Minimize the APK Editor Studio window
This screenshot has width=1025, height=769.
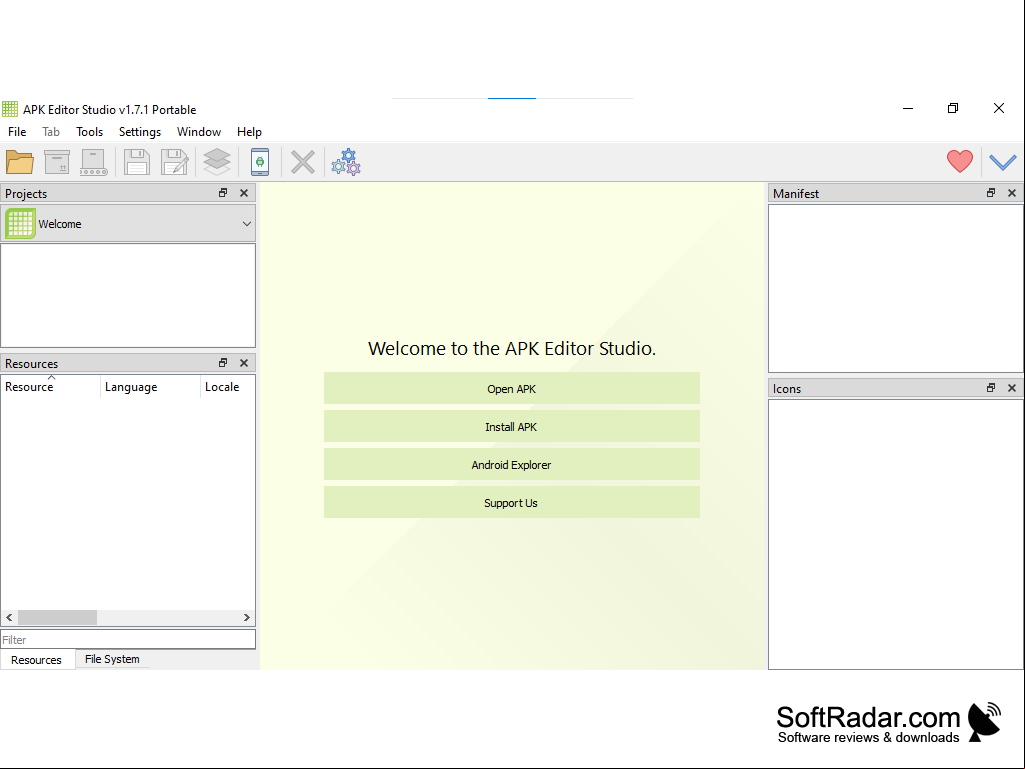point(908,108)
